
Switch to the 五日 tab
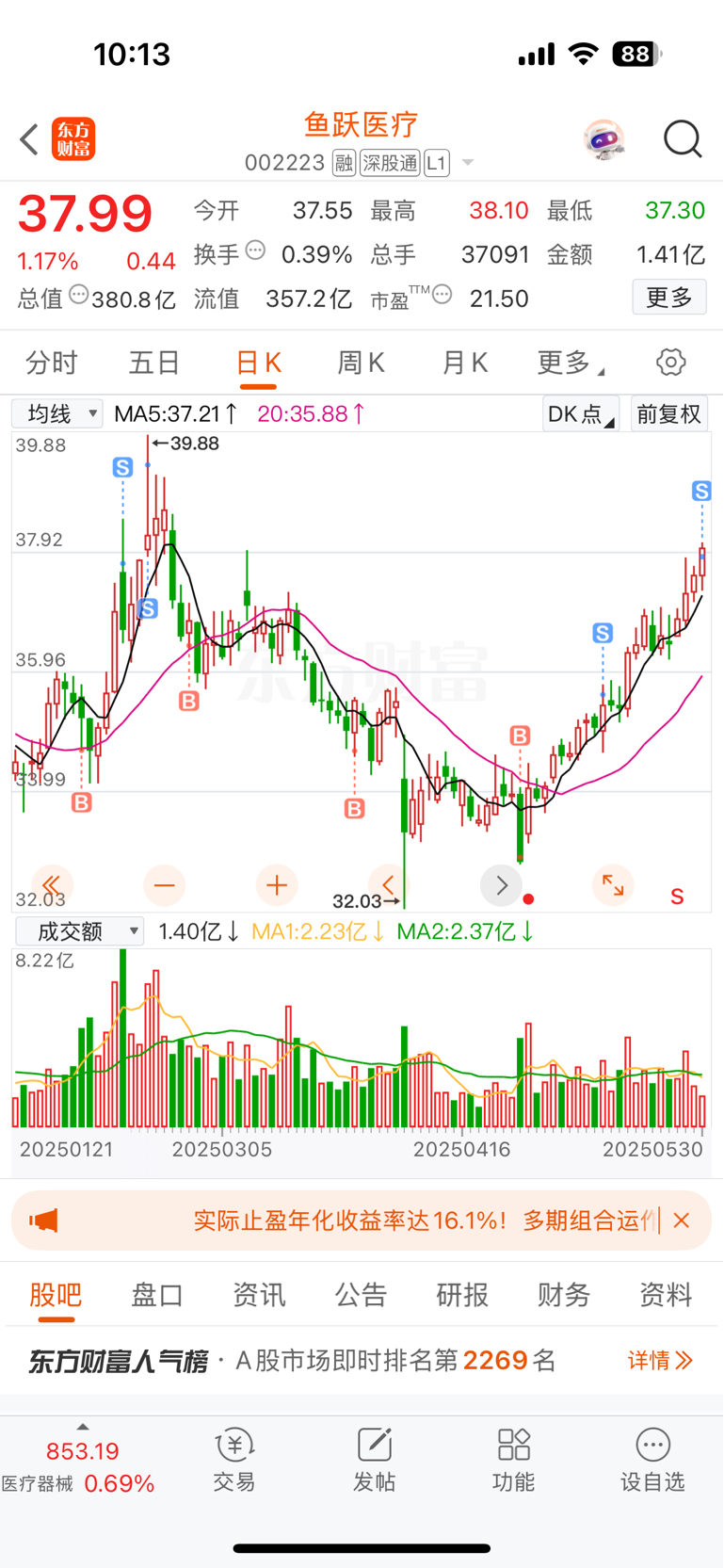click(x=154, y=363)
